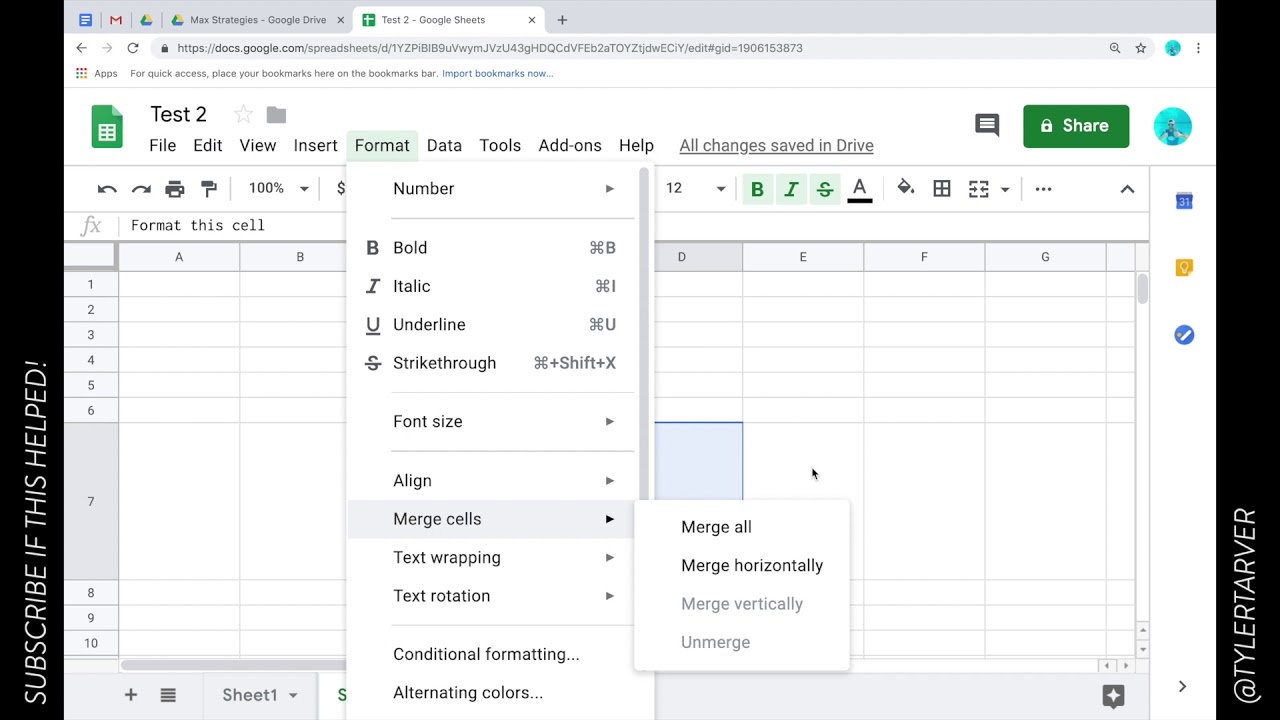This screenshot has height=720, width=1280.
Task: Collapse the toolbar with the caret
Action: coord(1127,189)
